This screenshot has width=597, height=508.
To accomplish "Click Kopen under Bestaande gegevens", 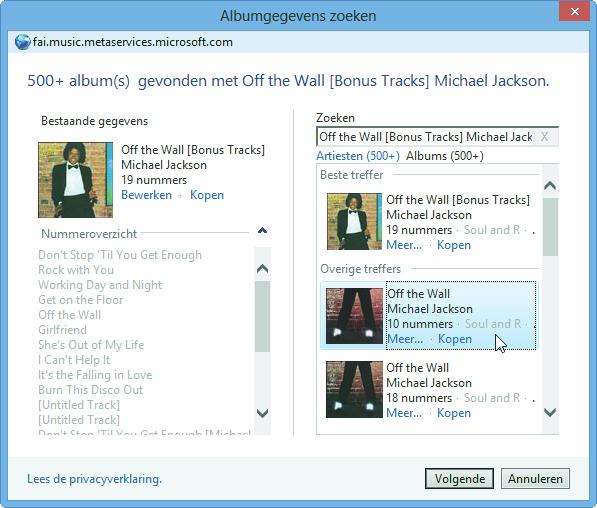I will click(x=207, y=195).
